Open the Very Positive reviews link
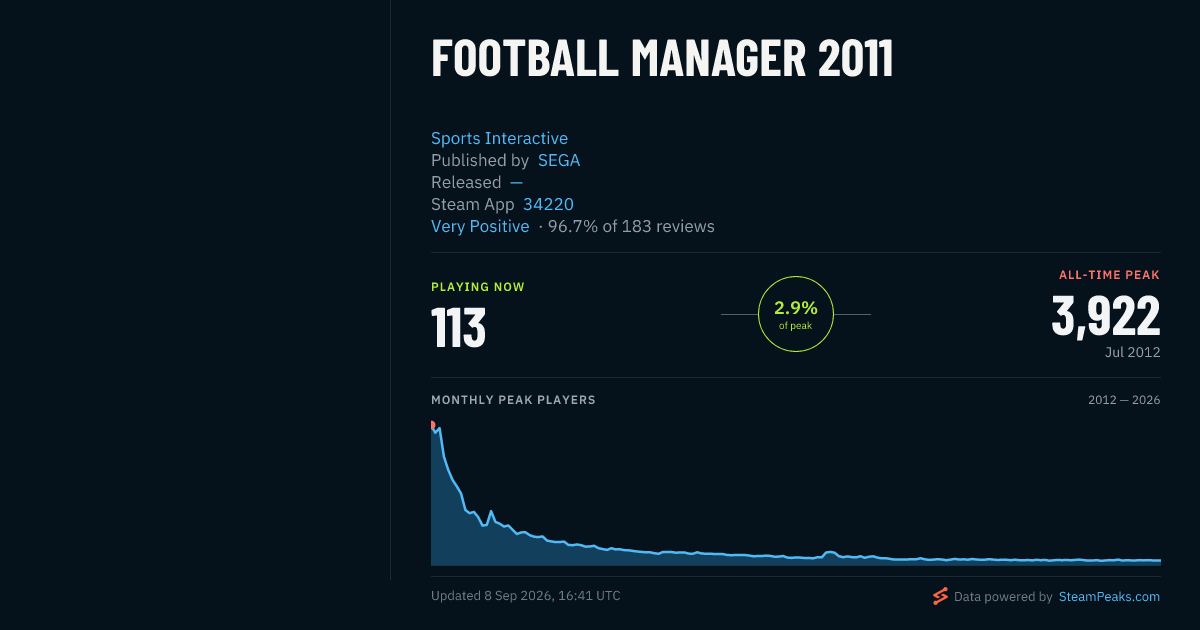The width and height of the screenshot is (1200, 630). point(480,226)
